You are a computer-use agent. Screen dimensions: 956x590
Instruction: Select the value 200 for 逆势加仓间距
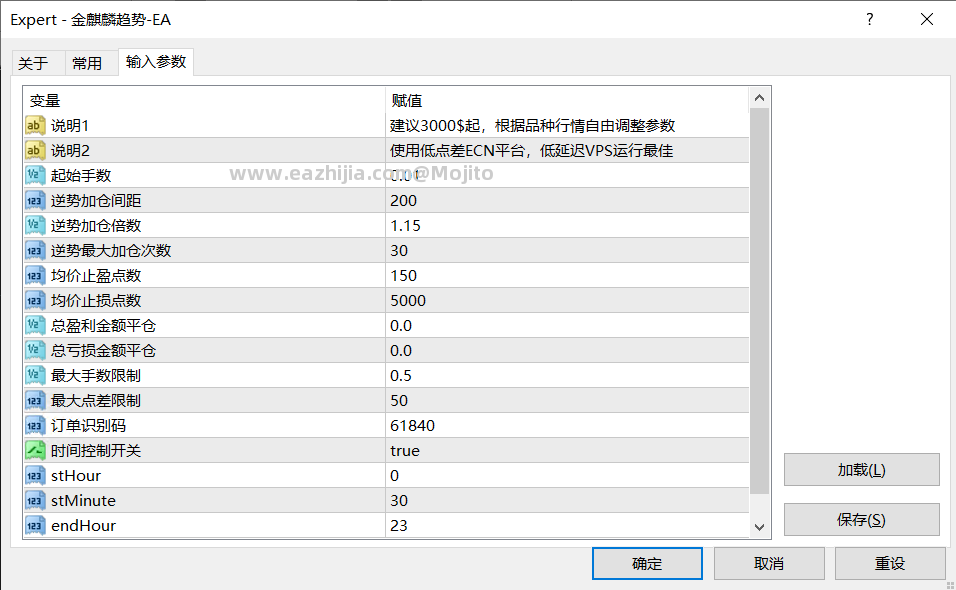click(404, 201)
